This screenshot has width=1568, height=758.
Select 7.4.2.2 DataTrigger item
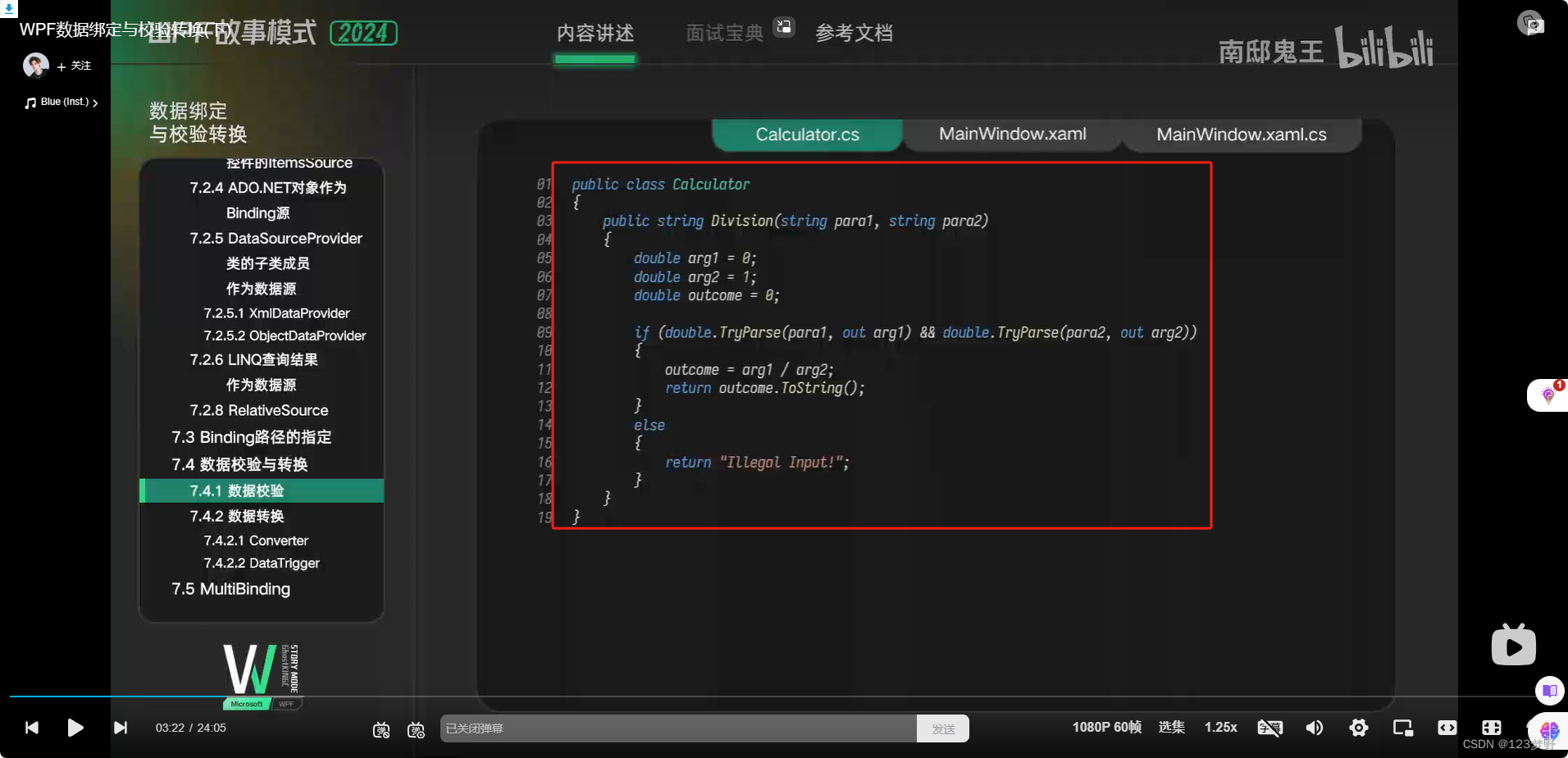[262, 563]
